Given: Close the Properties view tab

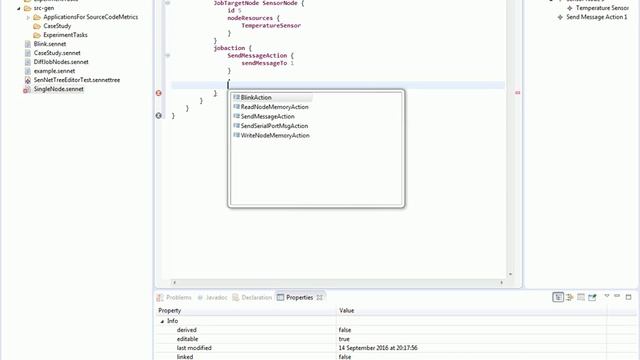Looking at the screenshot, I should point(320,298).
